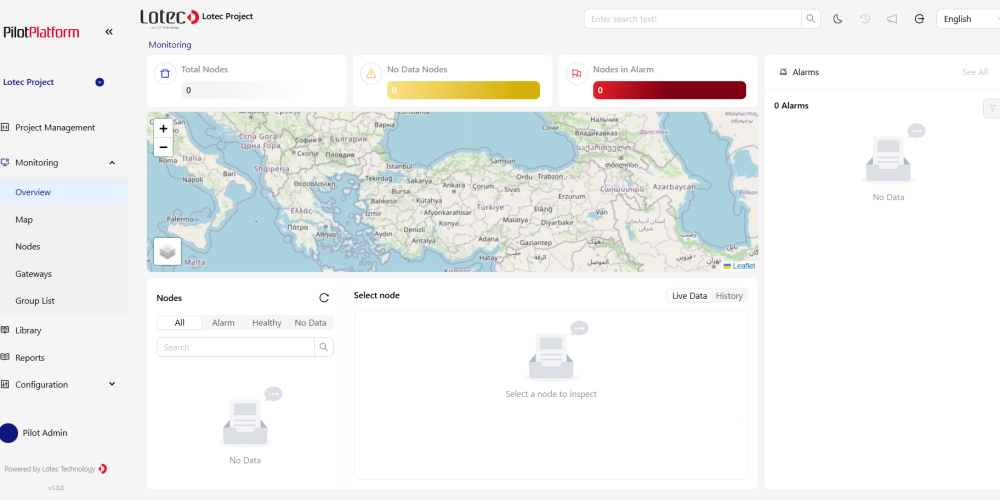Click the history clock icon in header
Screen dimensions: 1000x500
[x=865, y=19]
